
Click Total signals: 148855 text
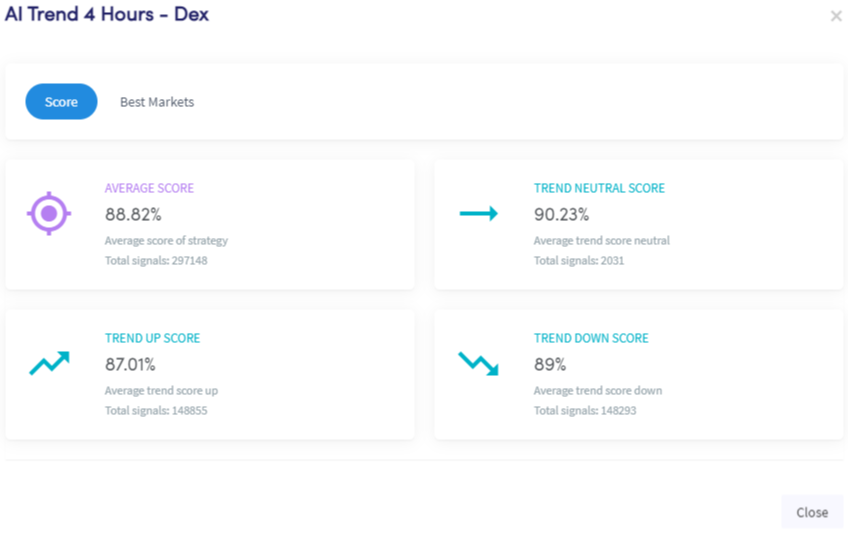click(x=156, y=410)
